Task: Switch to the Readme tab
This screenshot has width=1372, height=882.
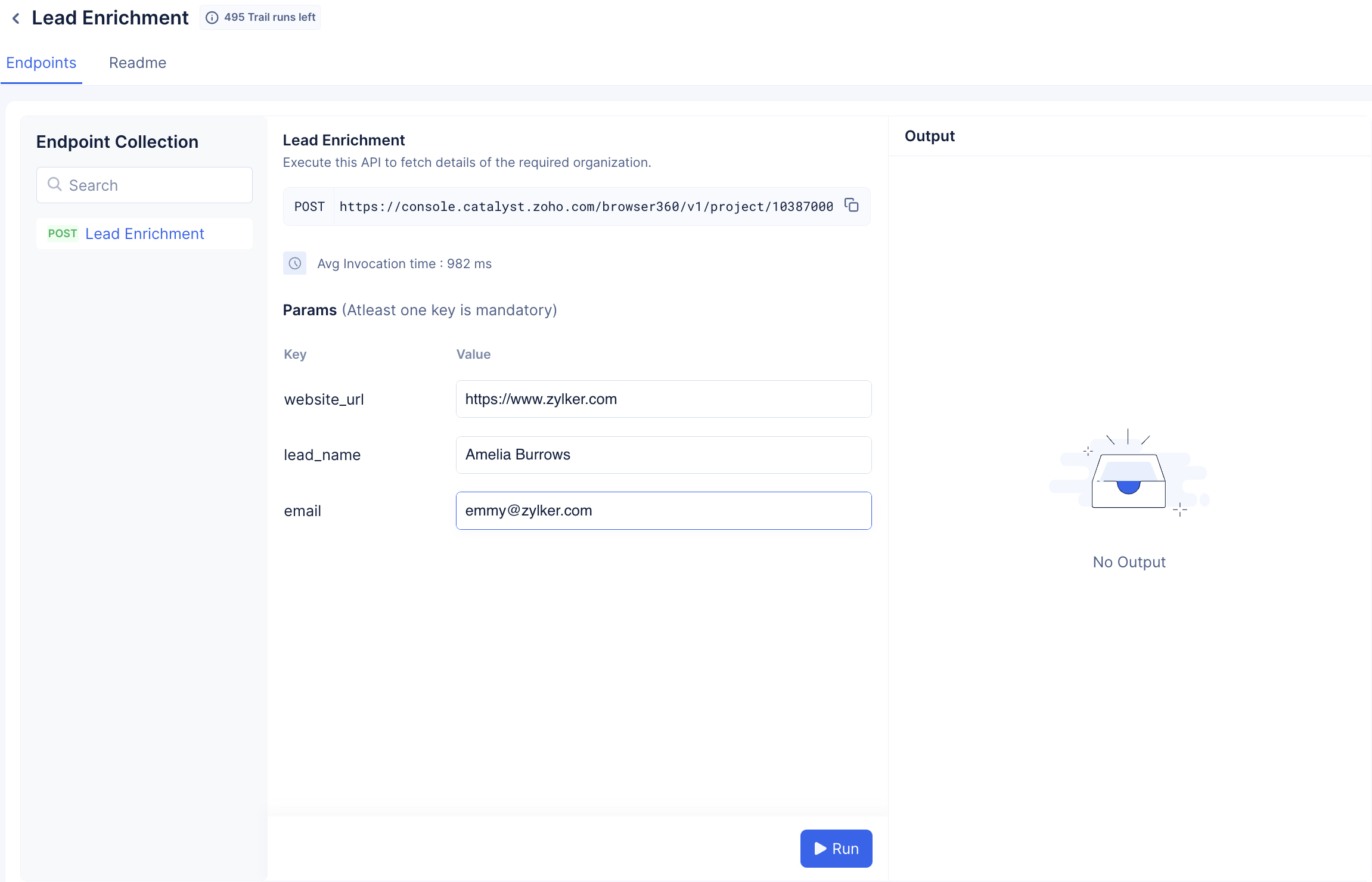Action: pos(137,62)
